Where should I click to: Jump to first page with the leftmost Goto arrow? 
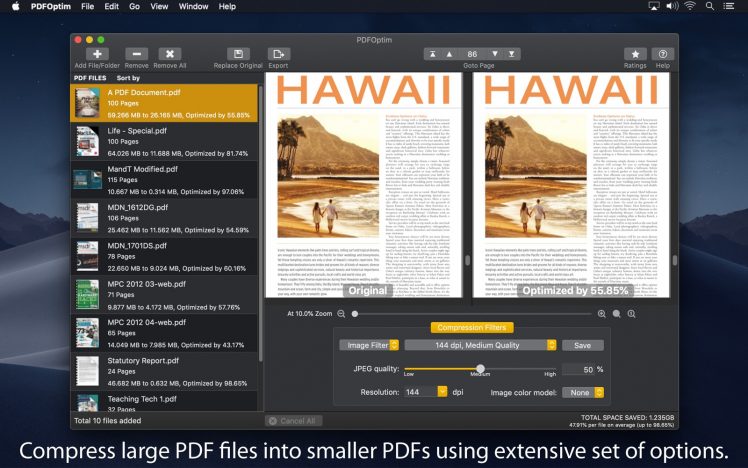432,54
